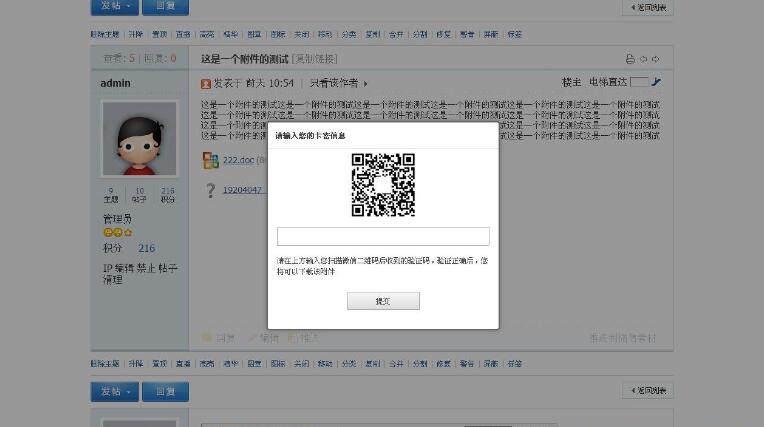Click 分类 in the upper moderation bar
This screenshot has height=427, width=764.
click(x=348, y=34)
